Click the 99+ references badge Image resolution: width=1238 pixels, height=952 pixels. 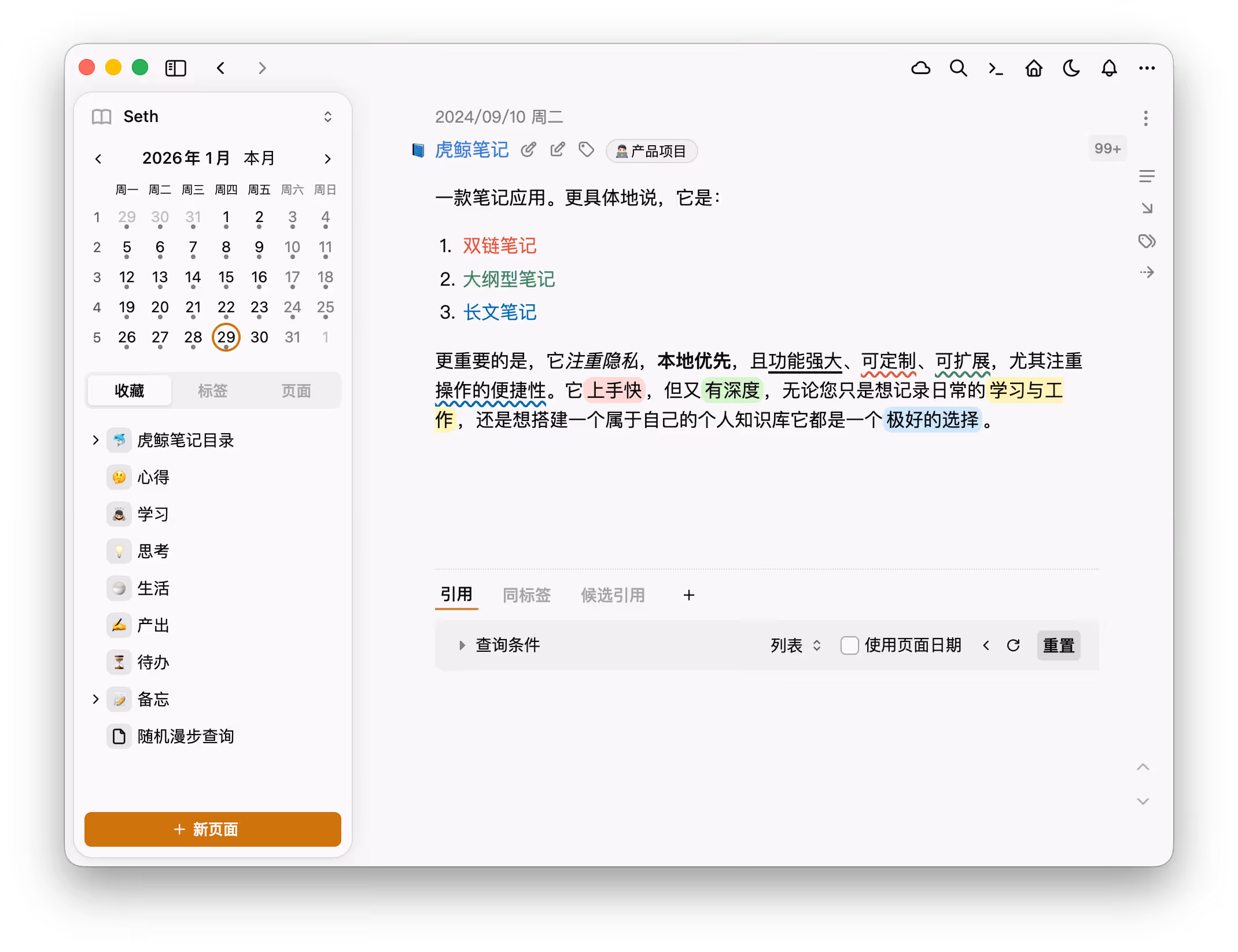[1107, 149]
